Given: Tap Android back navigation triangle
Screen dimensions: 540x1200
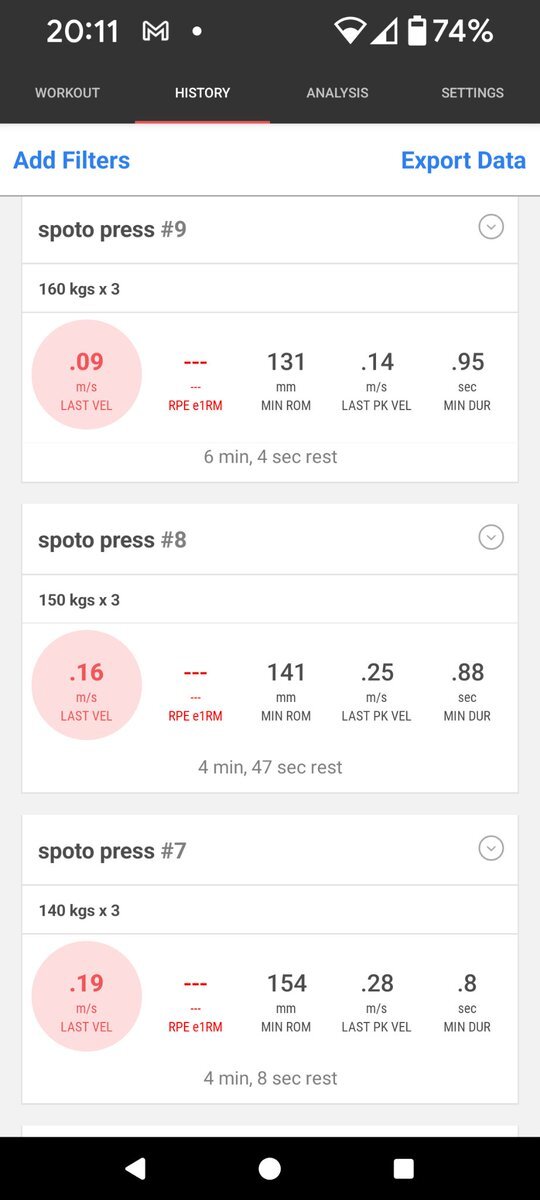Looking at the screenshot, I should coord(135,1168).
